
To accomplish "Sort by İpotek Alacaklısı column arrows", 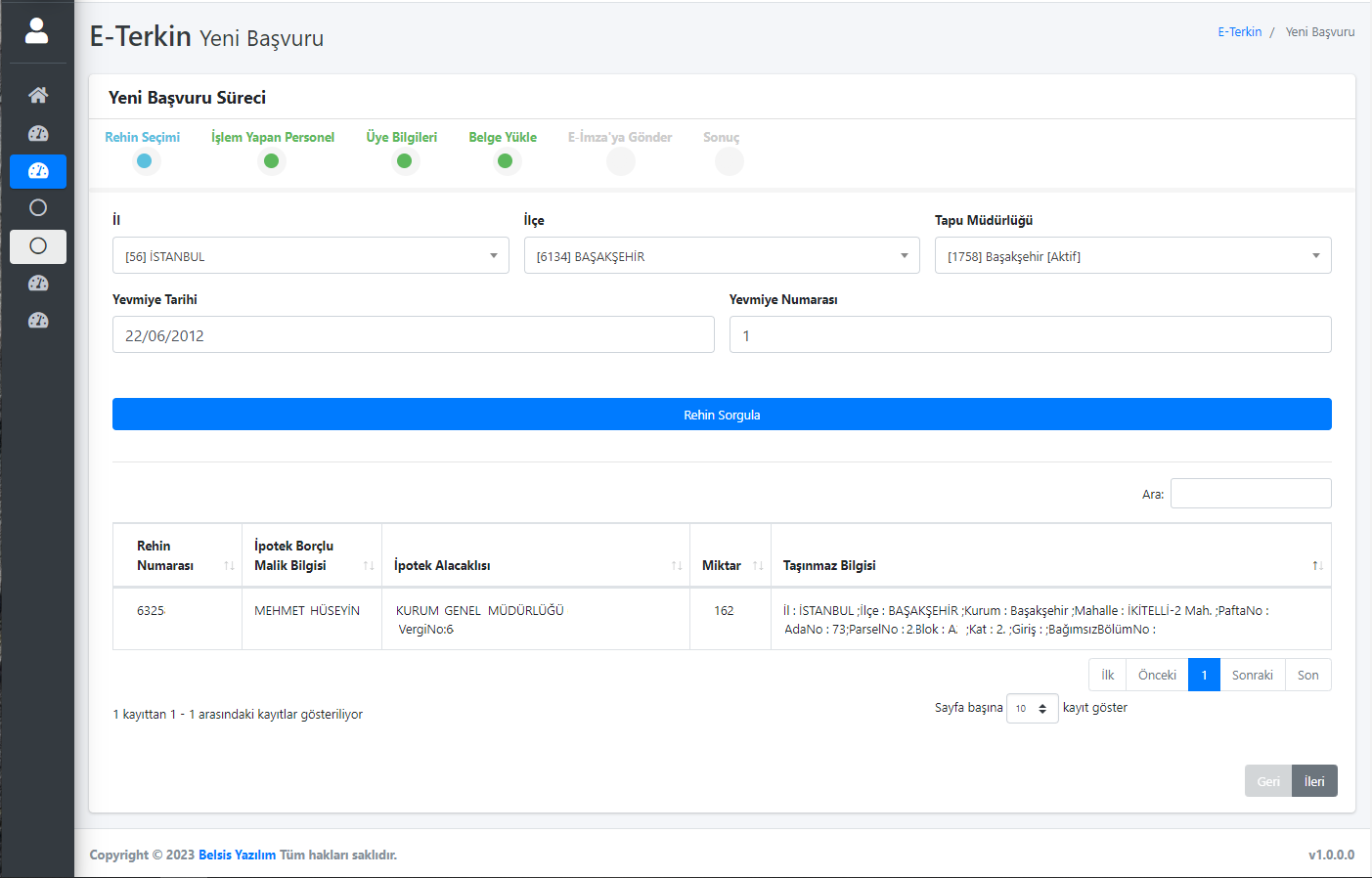I will coord(677,566).
